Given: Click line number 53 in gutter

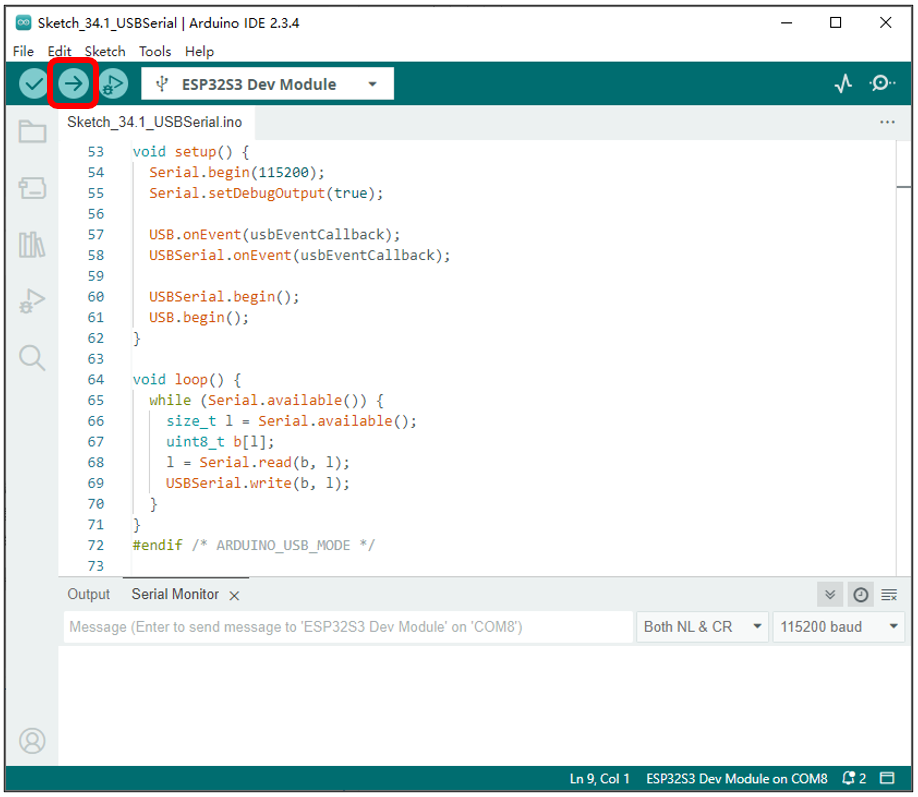Looking at the screenshot, I should pyautogui.click(x=95, y=152).
